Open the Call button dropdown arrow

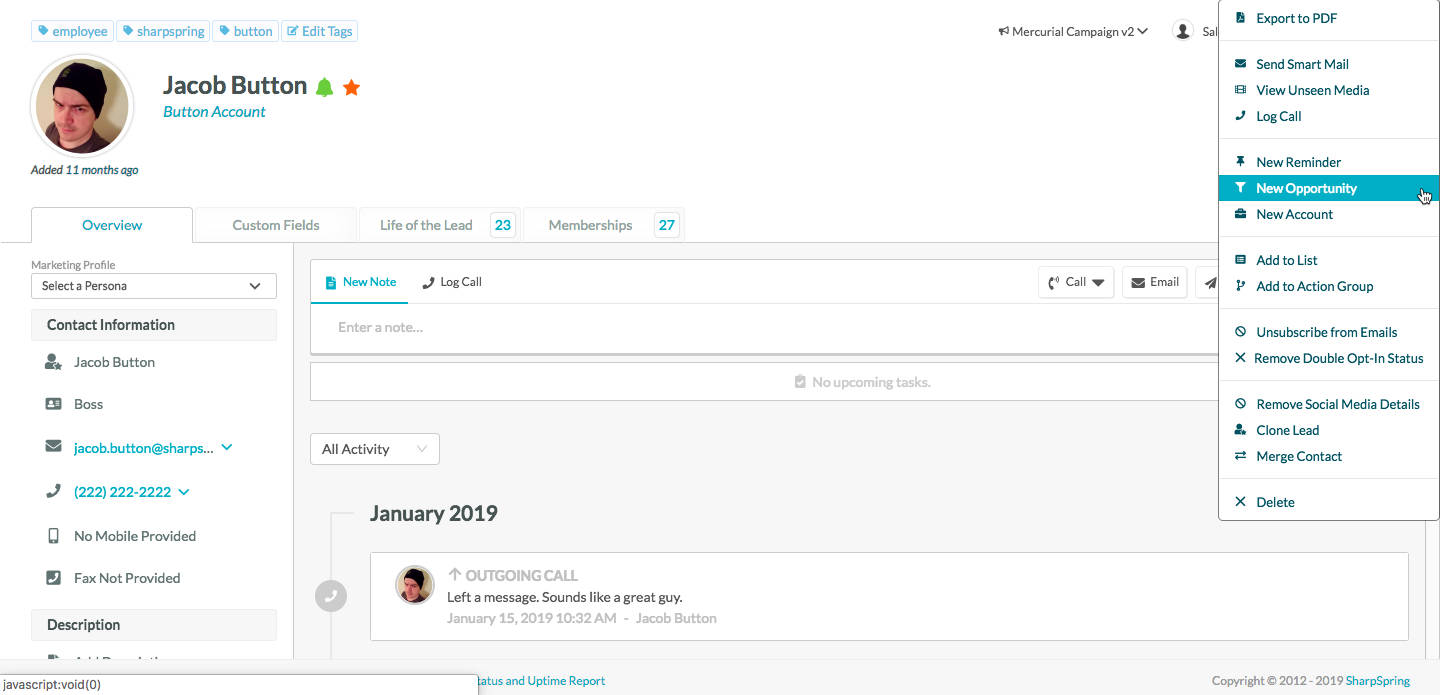tap(1097, 282)
